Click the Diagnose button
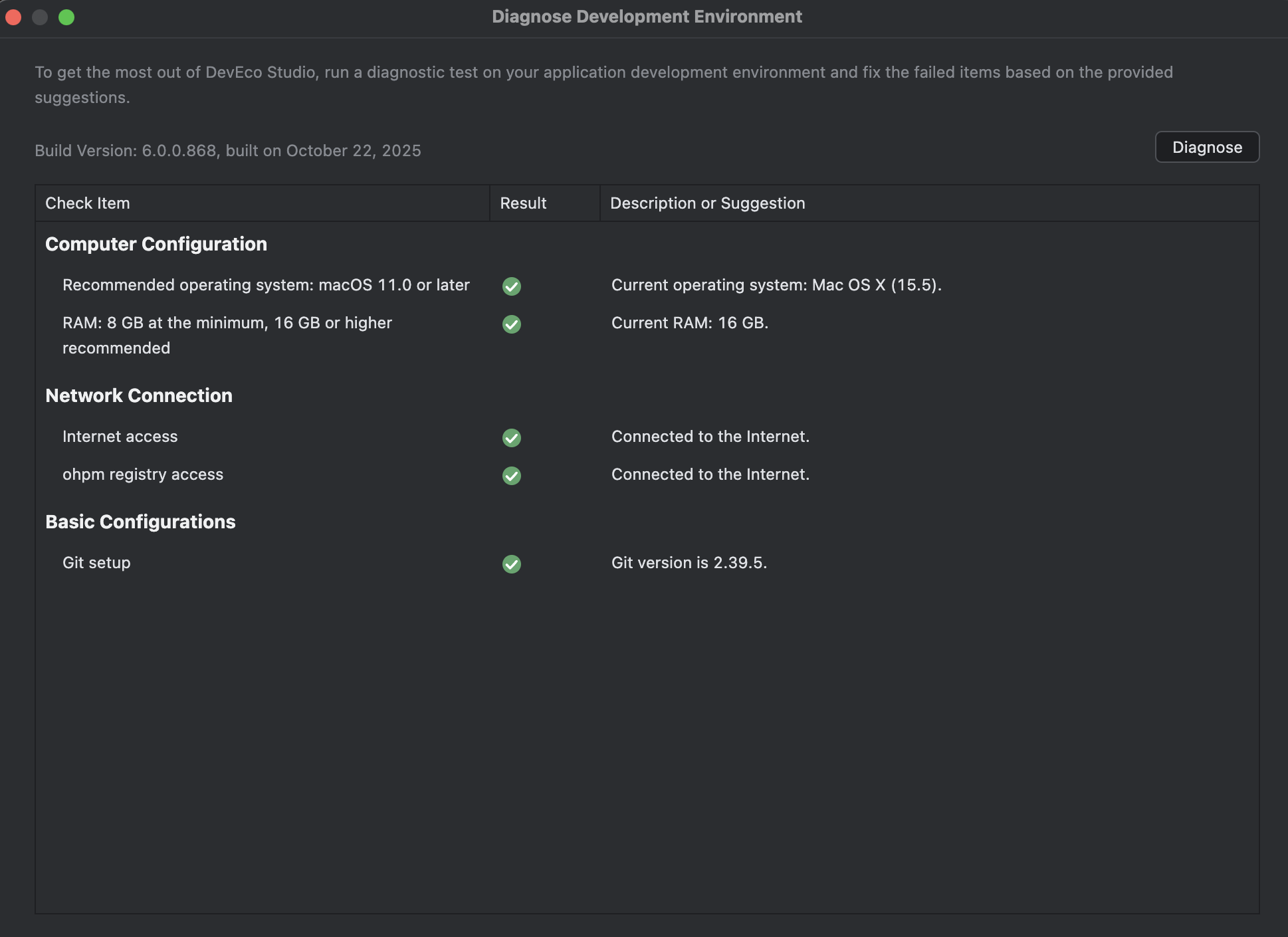The width and height of the screenshot is (1288, 937). (1206, 147)
